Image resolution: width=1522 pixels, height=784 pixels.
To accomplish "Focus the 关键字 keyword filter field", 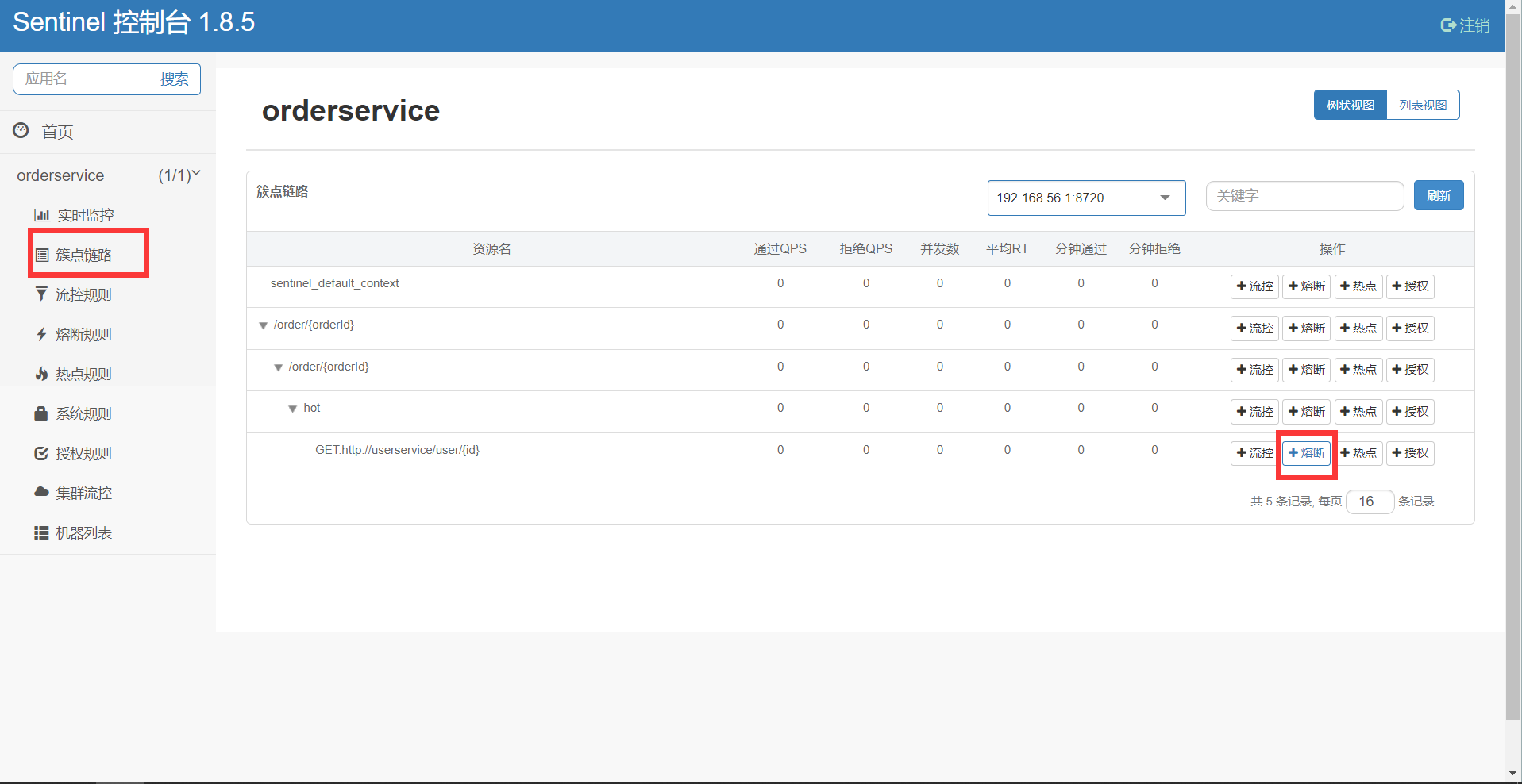I will [x=1304, y=196].
